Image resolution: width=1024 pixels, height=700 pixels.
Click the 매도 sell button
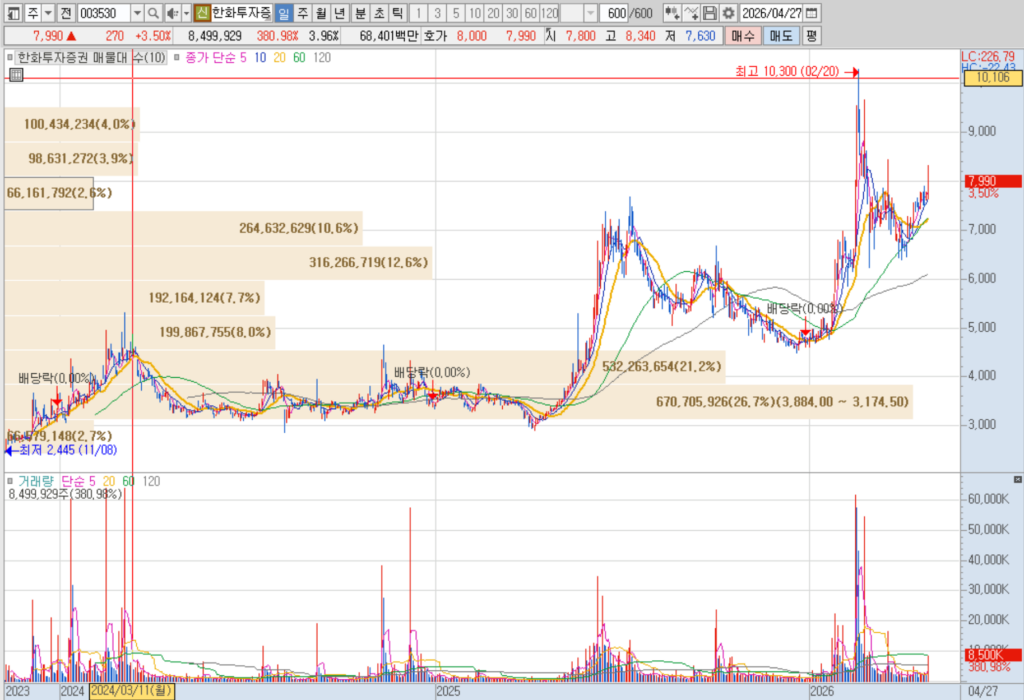pos(780,36)
